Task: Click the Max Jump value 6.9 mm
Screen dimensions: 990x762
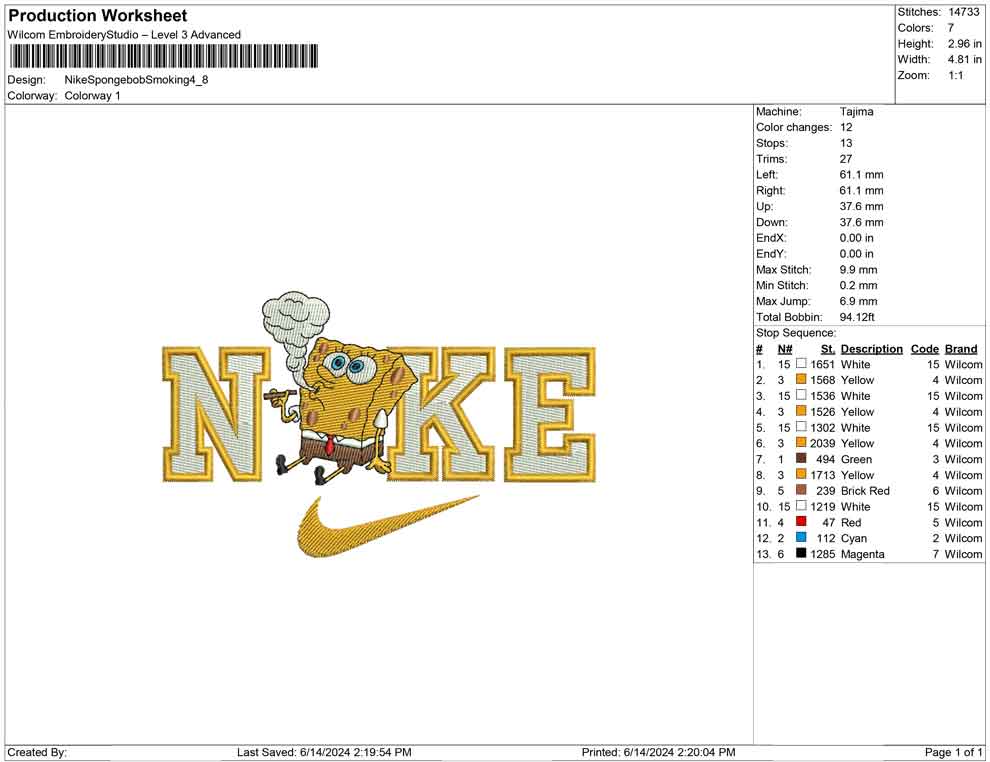Action: click(x=858, y=301)
